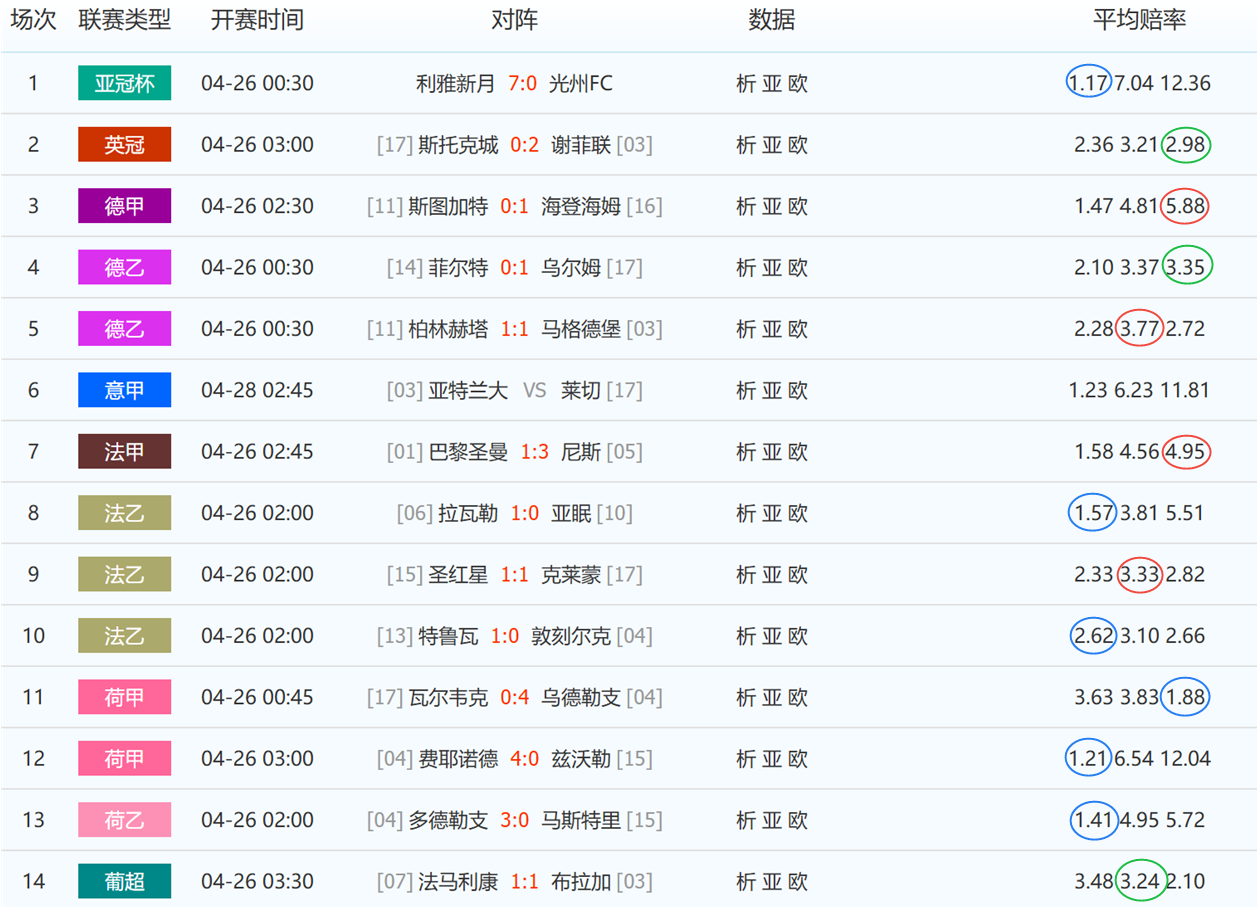Click the 谢菲联 team name

(581, 144)
